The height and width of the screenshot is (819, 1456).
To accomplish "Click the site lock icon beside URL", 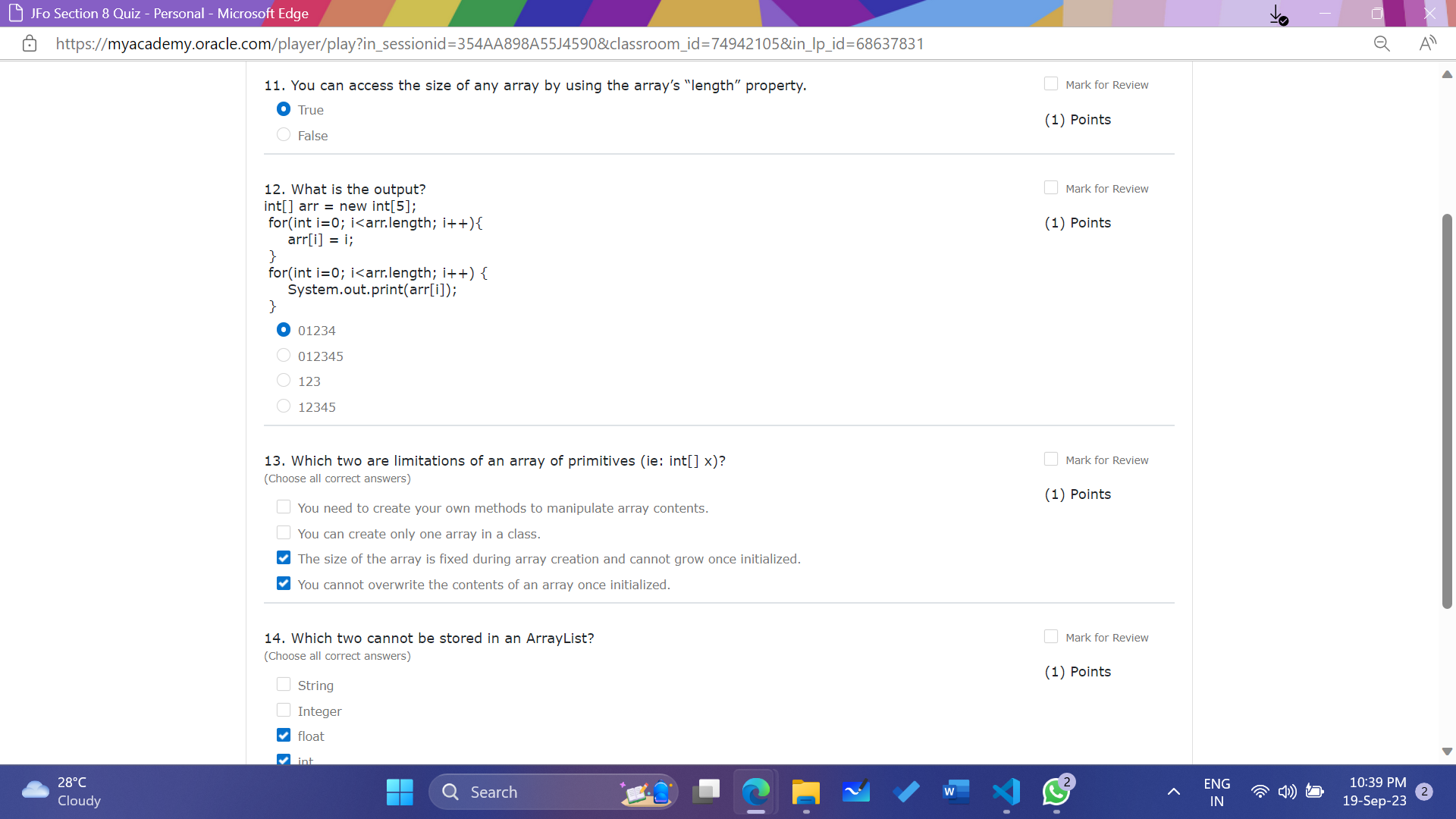I will (x=30, y=44).
